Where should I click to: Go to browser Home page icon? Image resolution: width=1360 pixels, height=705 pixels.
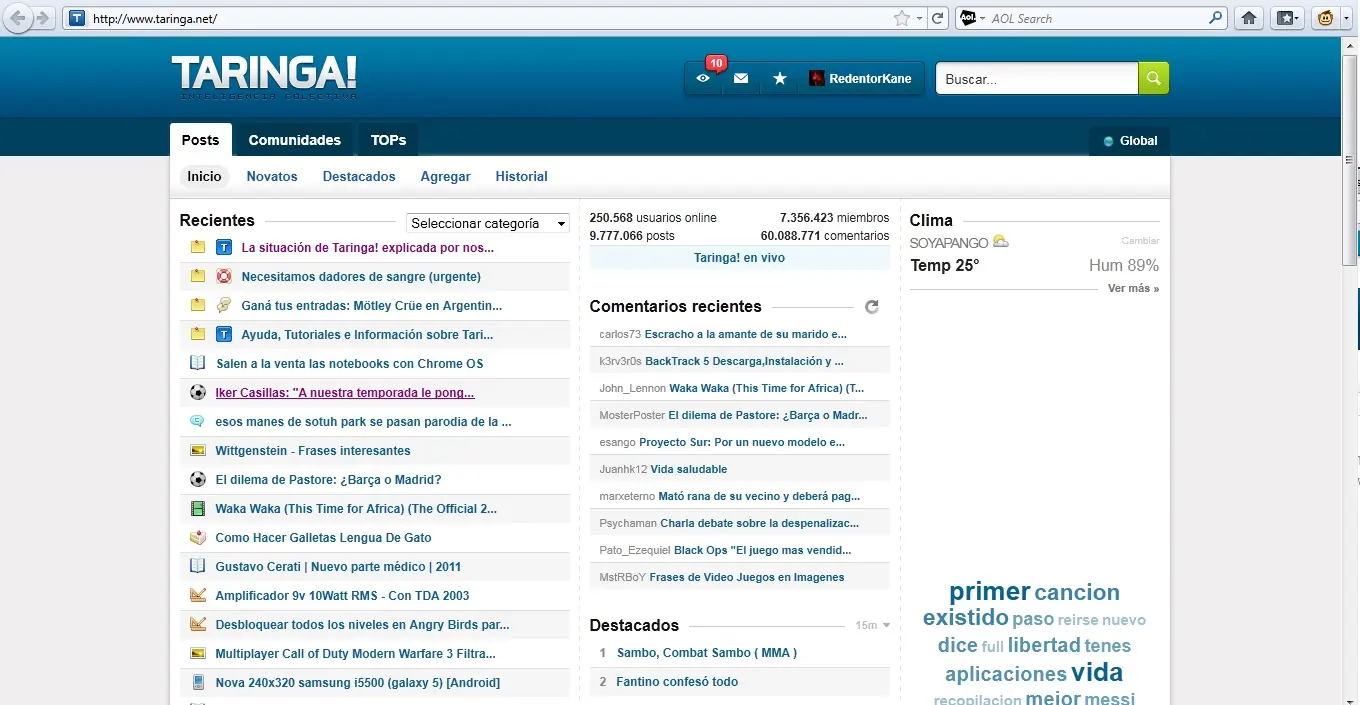[x=1249, y=18]
